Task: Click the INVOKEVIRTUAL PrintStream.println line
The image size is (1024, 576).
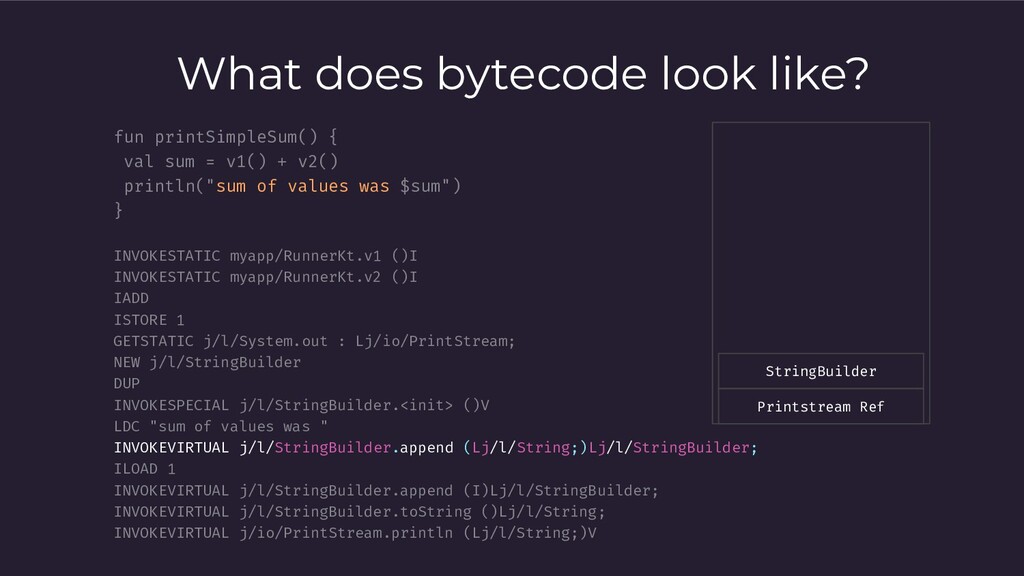Action: coord(355,533)
